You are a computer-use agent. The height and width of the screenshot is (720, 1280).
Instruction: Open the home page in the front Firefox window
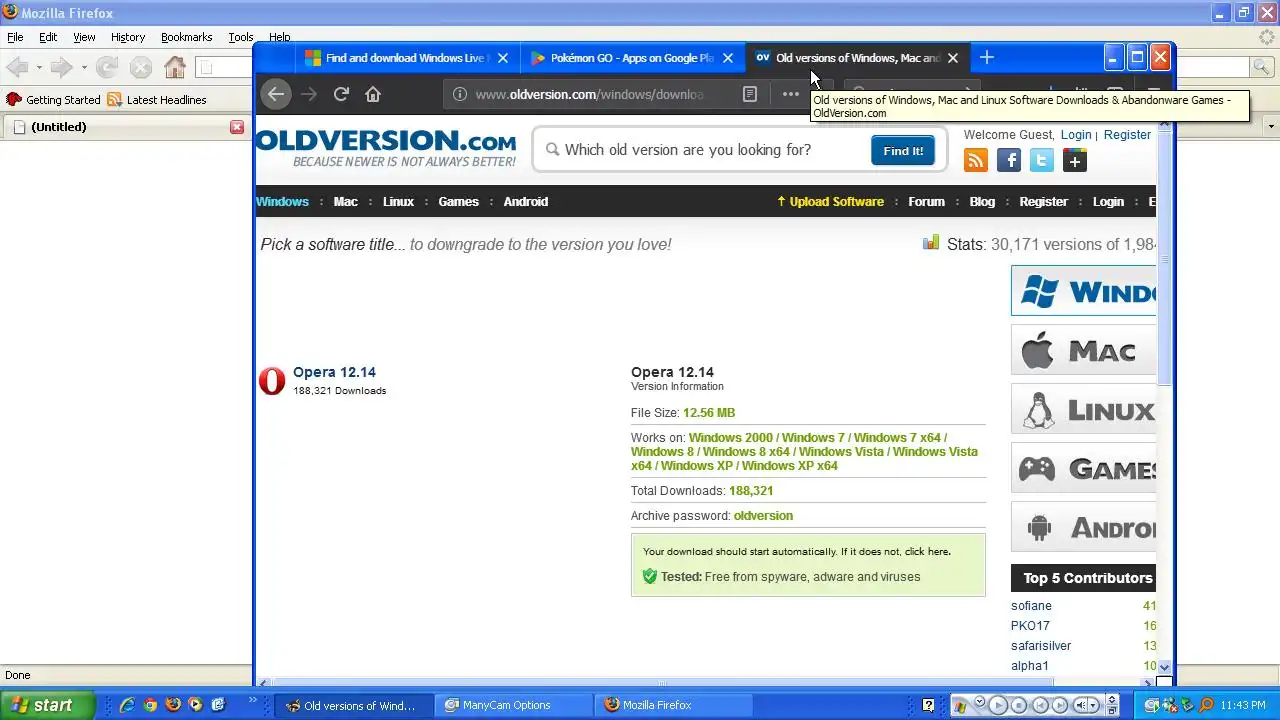[x=373, y=94]
